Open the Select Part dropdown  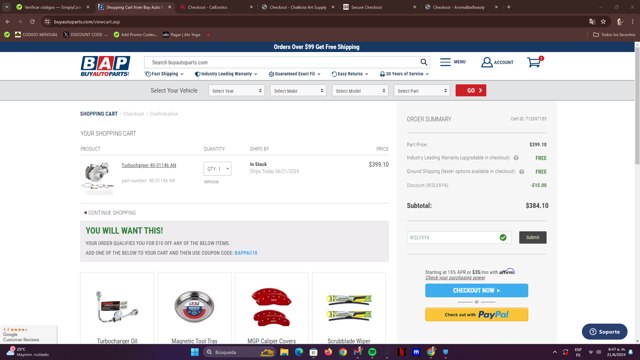[422, 91]
